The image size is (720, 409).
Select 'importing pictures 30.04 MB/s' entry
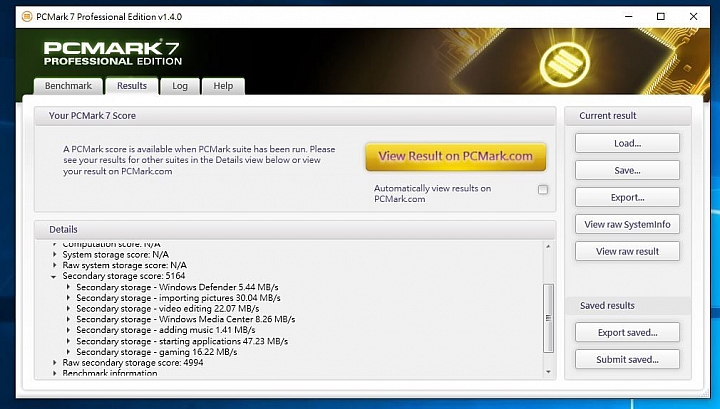click(178, 298)
